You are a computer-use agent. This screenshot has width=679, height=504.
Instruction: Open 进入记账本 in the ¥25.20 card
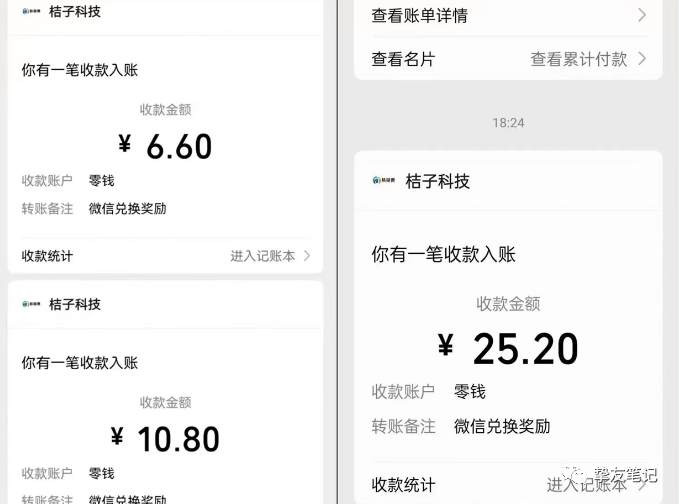point(586,485)
